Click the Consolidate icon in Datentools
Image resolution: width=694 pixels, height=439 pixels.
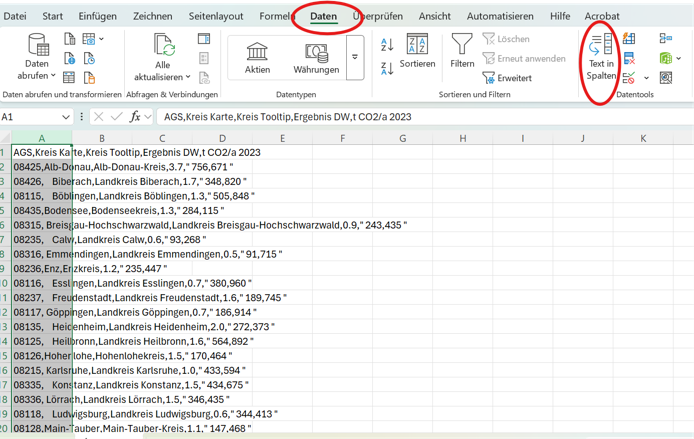pos(666,39)
